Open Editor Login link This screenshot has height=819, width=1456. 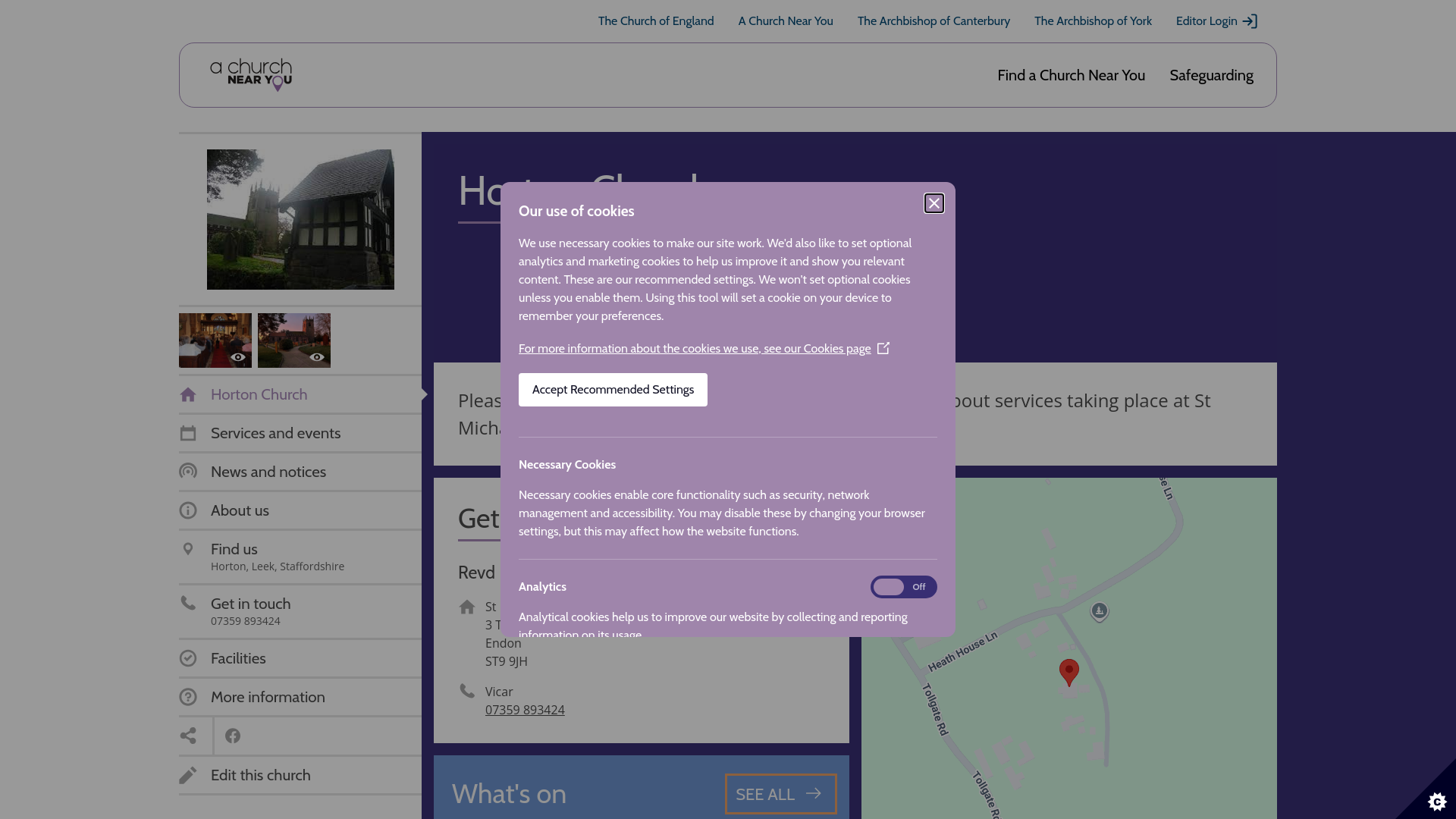tap(1216, 21)
